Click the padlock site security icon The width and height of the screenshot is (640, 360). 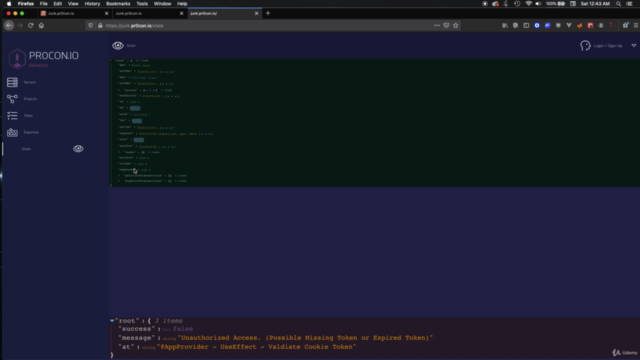(x=100, y=25)
